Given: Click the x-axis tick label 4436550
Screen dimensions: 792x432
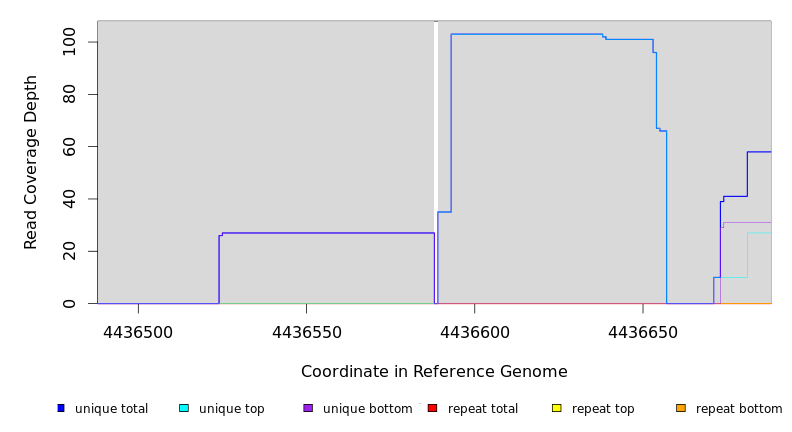Looking at the screenshot, I should [x=306, y=332].
